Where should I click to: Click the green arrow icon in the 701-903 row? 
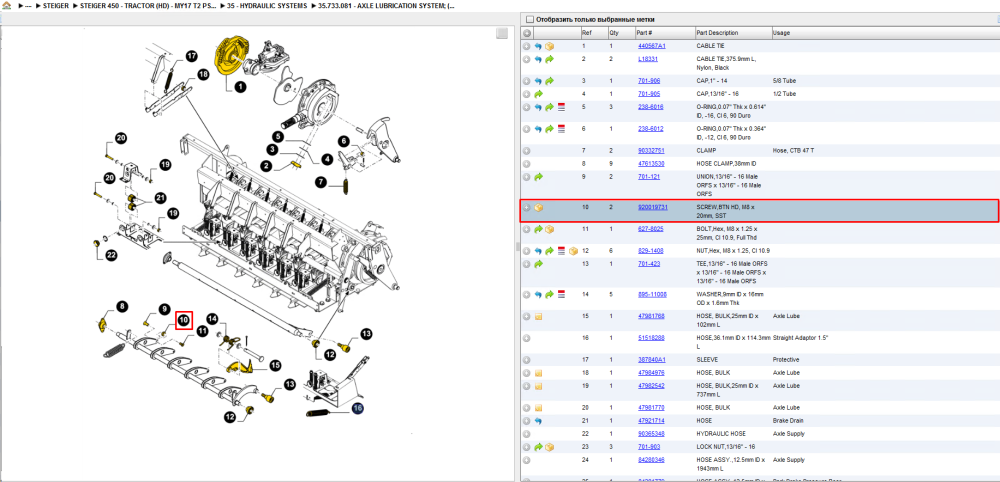coord(538,446)
